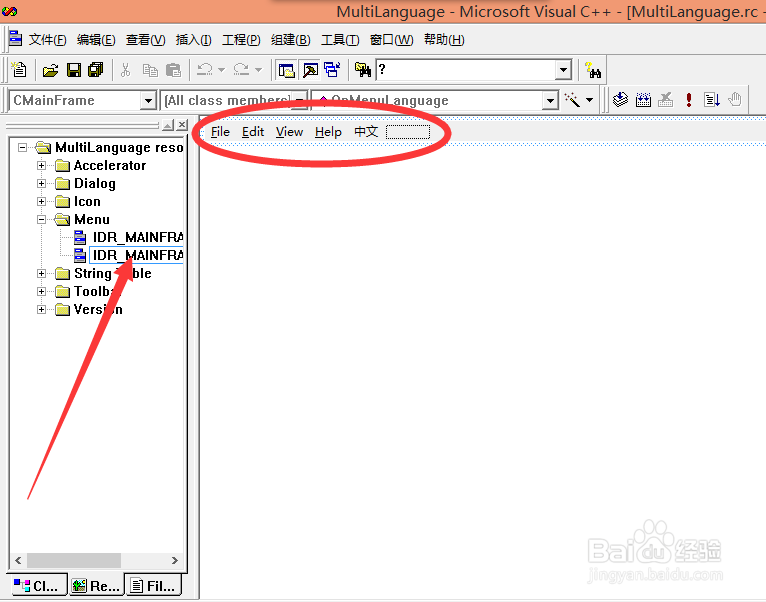The height and width of the screenshot is (602, 766).
Task: Expand the String Table folder
Action: point(42,273)
